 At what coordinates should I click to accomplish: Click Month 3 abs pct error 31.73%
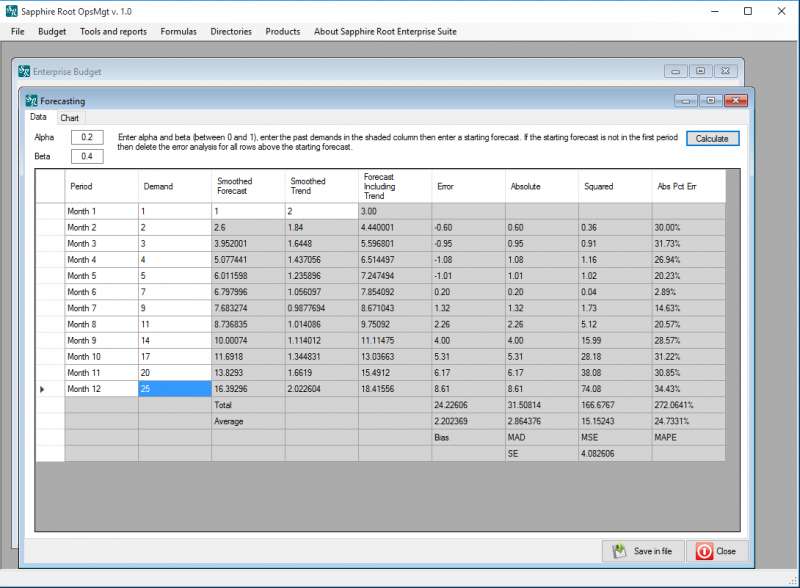(x=688, y=243)
